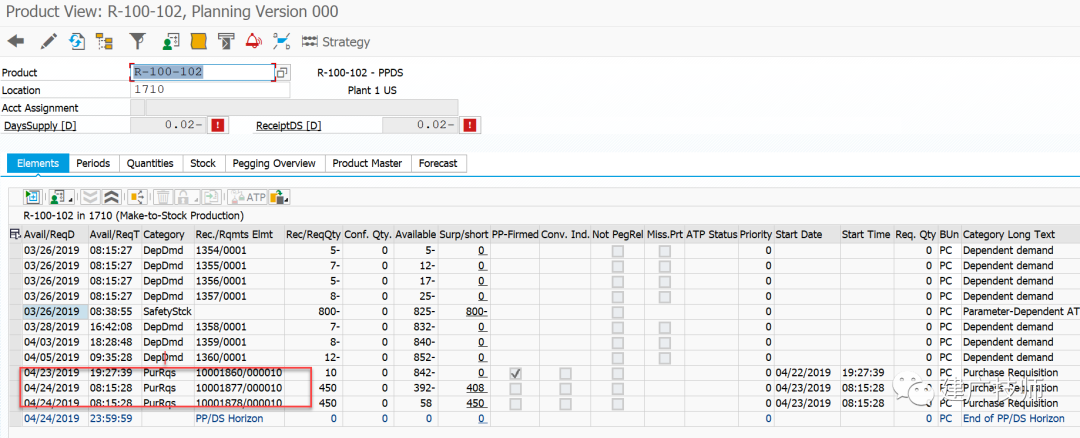The width and height of the screenshot is (1080, 438).
Task: Switch to the Product Master tab
Action: (x=368, y=163)
